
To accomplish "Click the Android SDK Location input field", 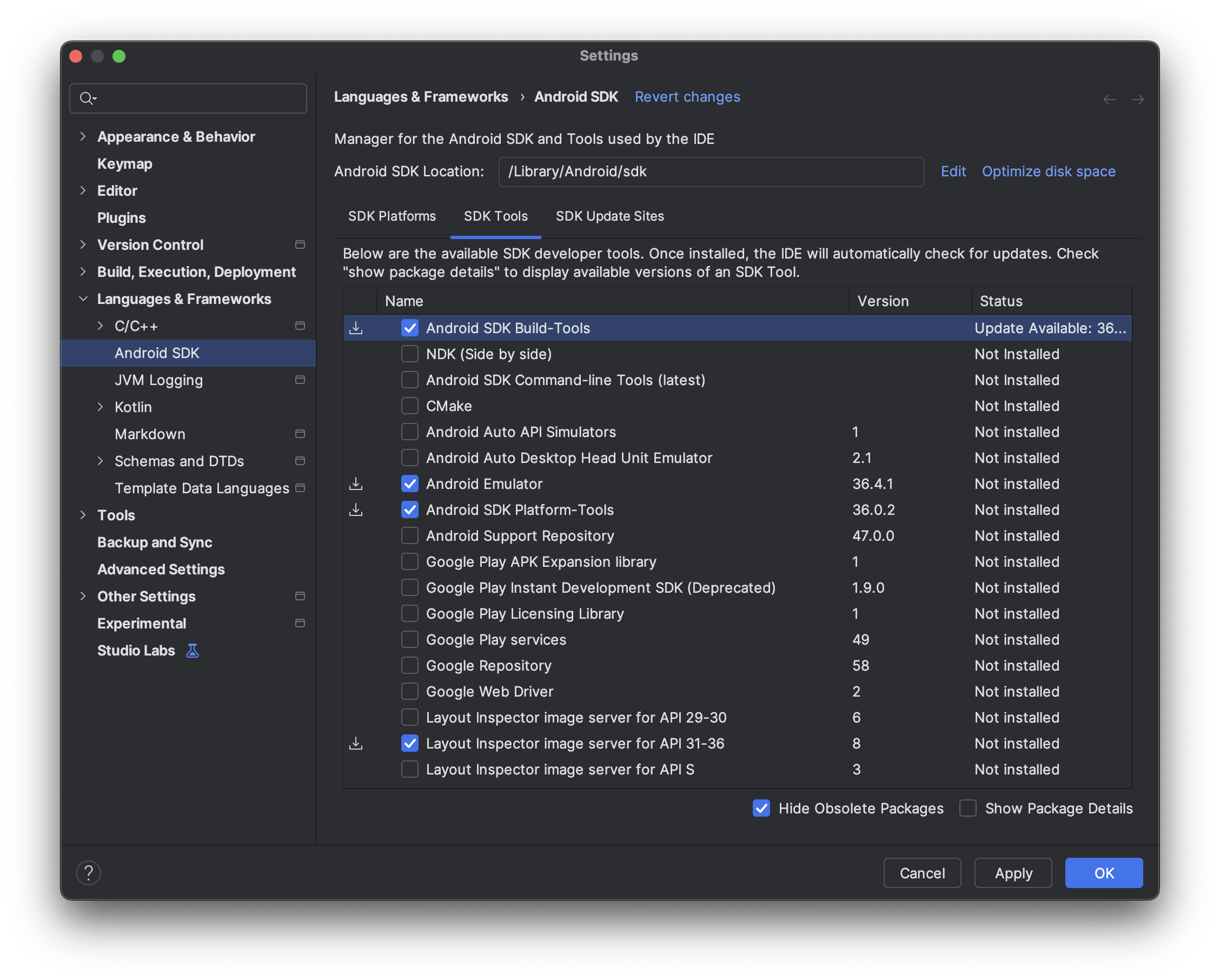I will [711, 171].
